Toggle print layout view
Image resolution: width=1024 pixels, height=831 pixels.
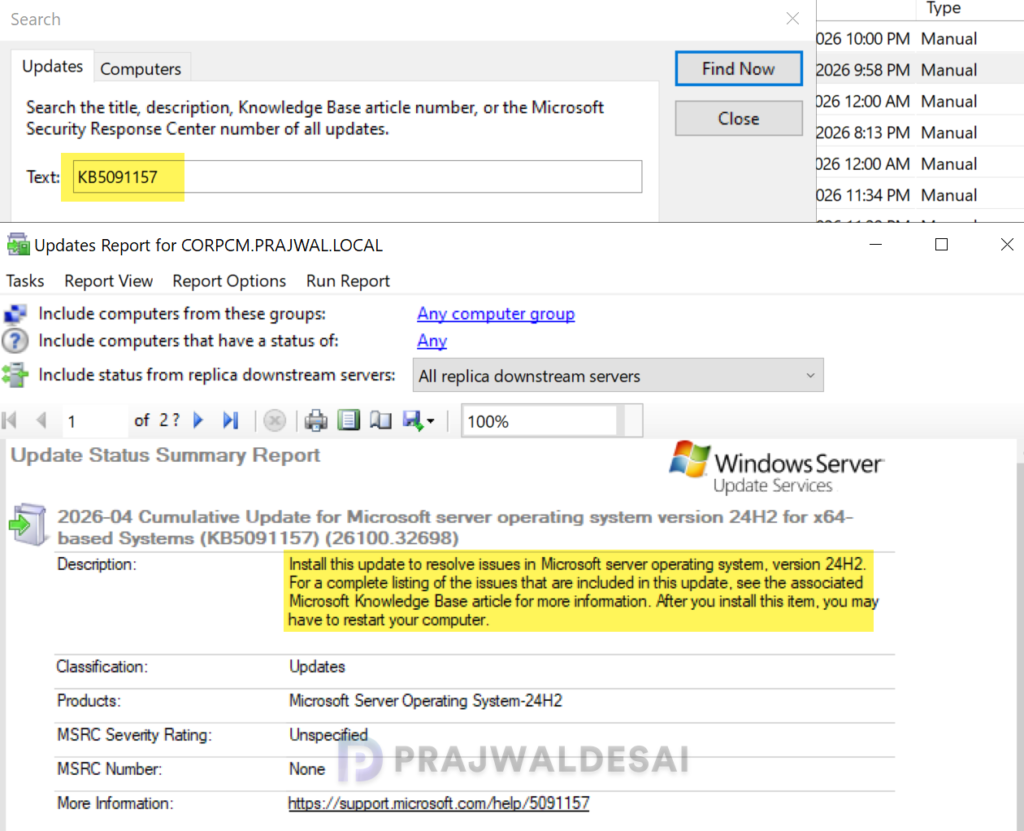[x=349, y=421]
